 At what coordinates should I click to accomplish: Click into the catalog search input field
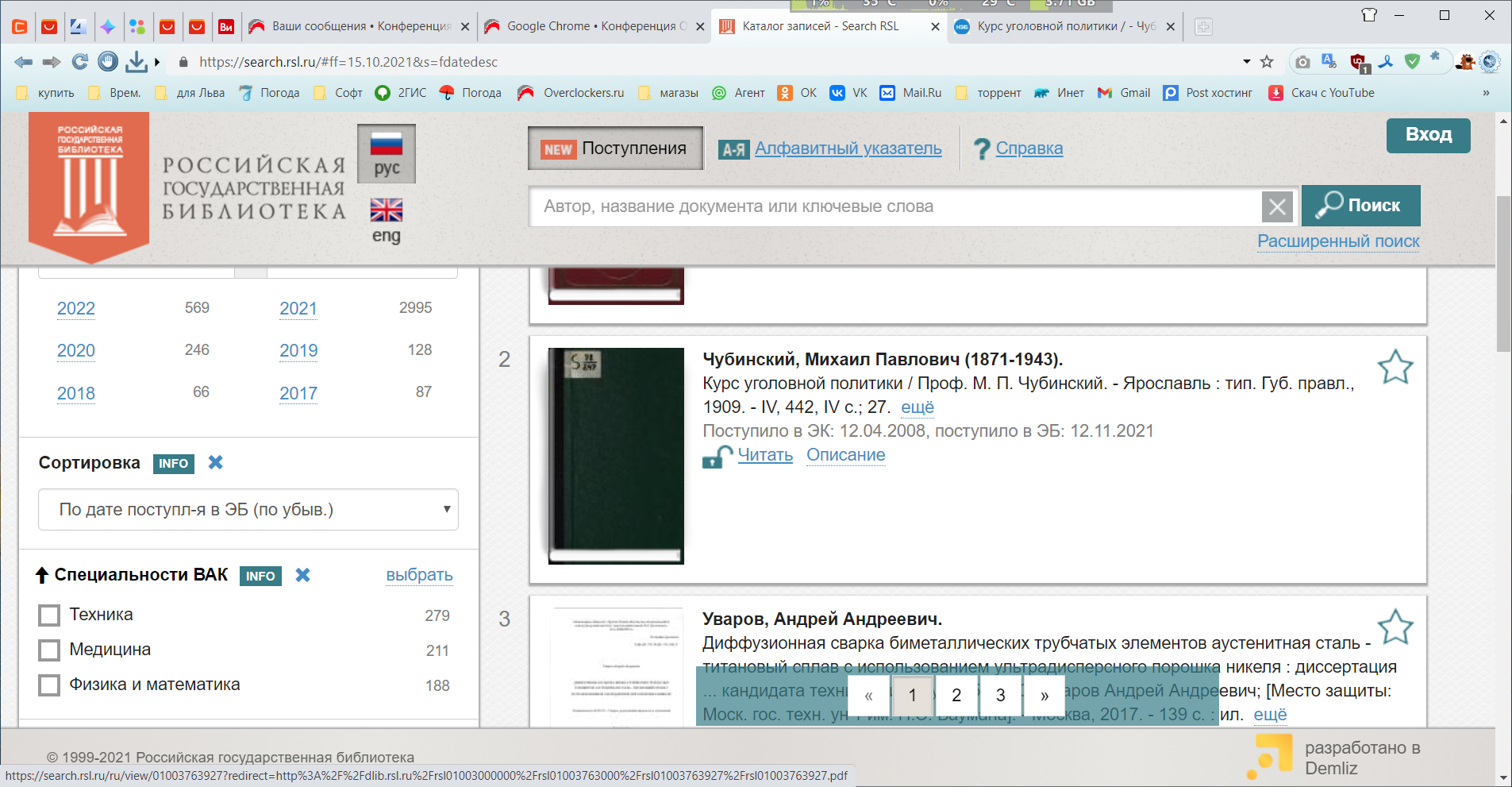895,206
